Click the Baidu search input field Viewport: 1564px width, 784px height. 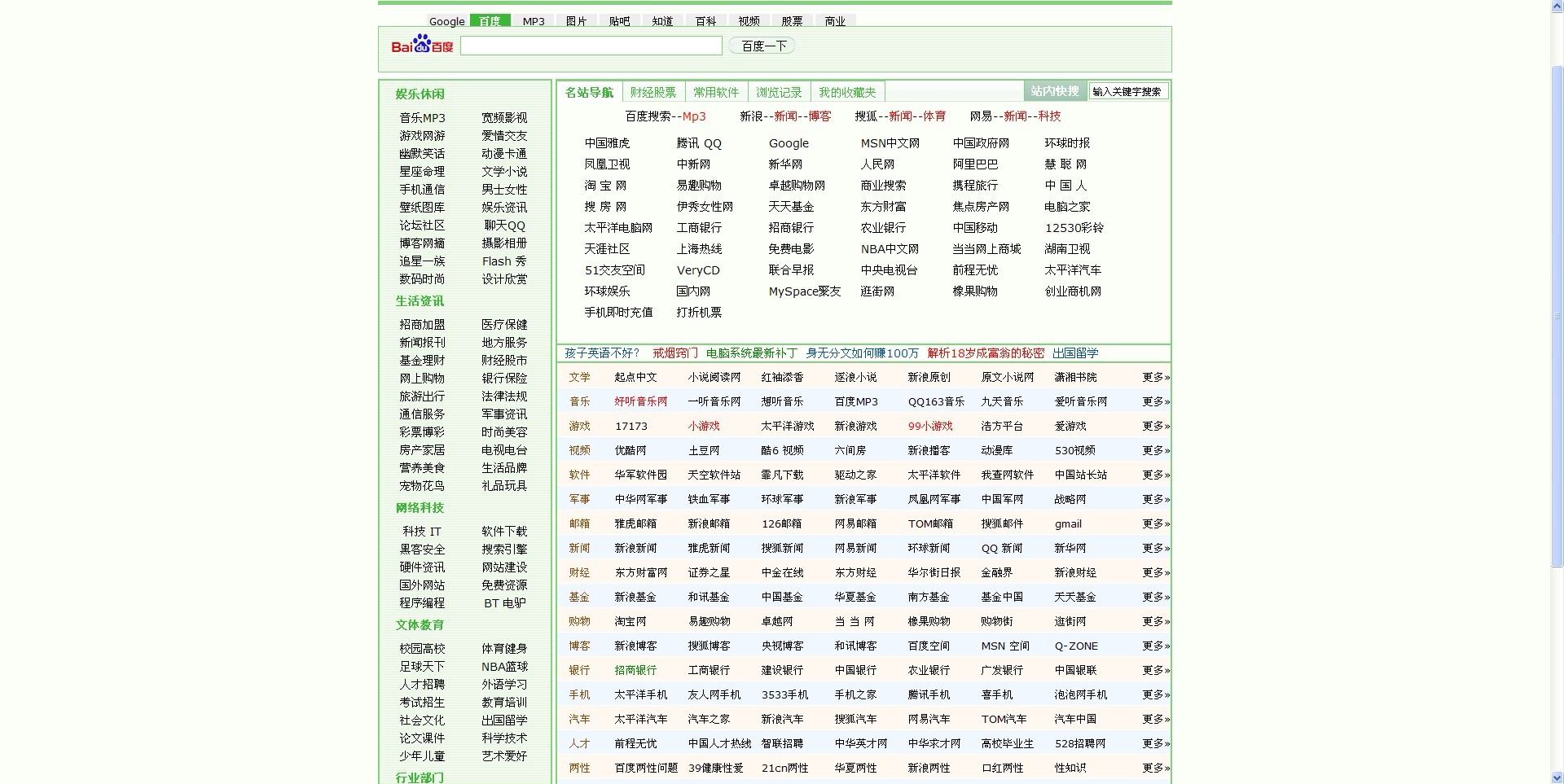(x=591, y=46)
